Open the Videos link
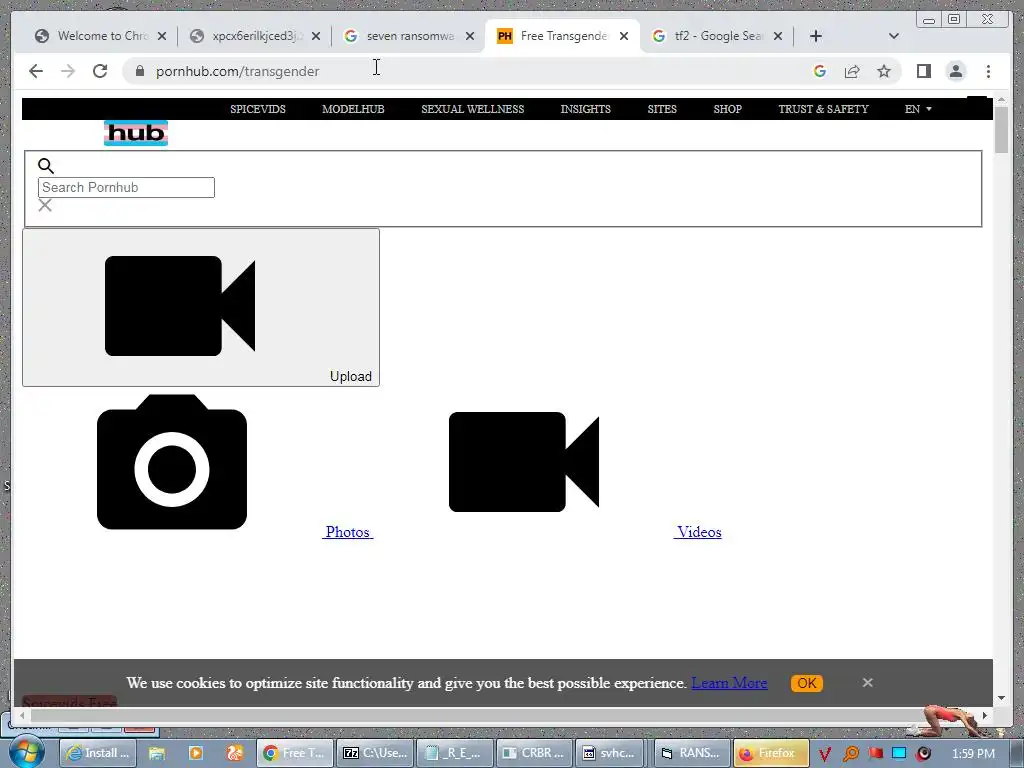 [698, 532]
